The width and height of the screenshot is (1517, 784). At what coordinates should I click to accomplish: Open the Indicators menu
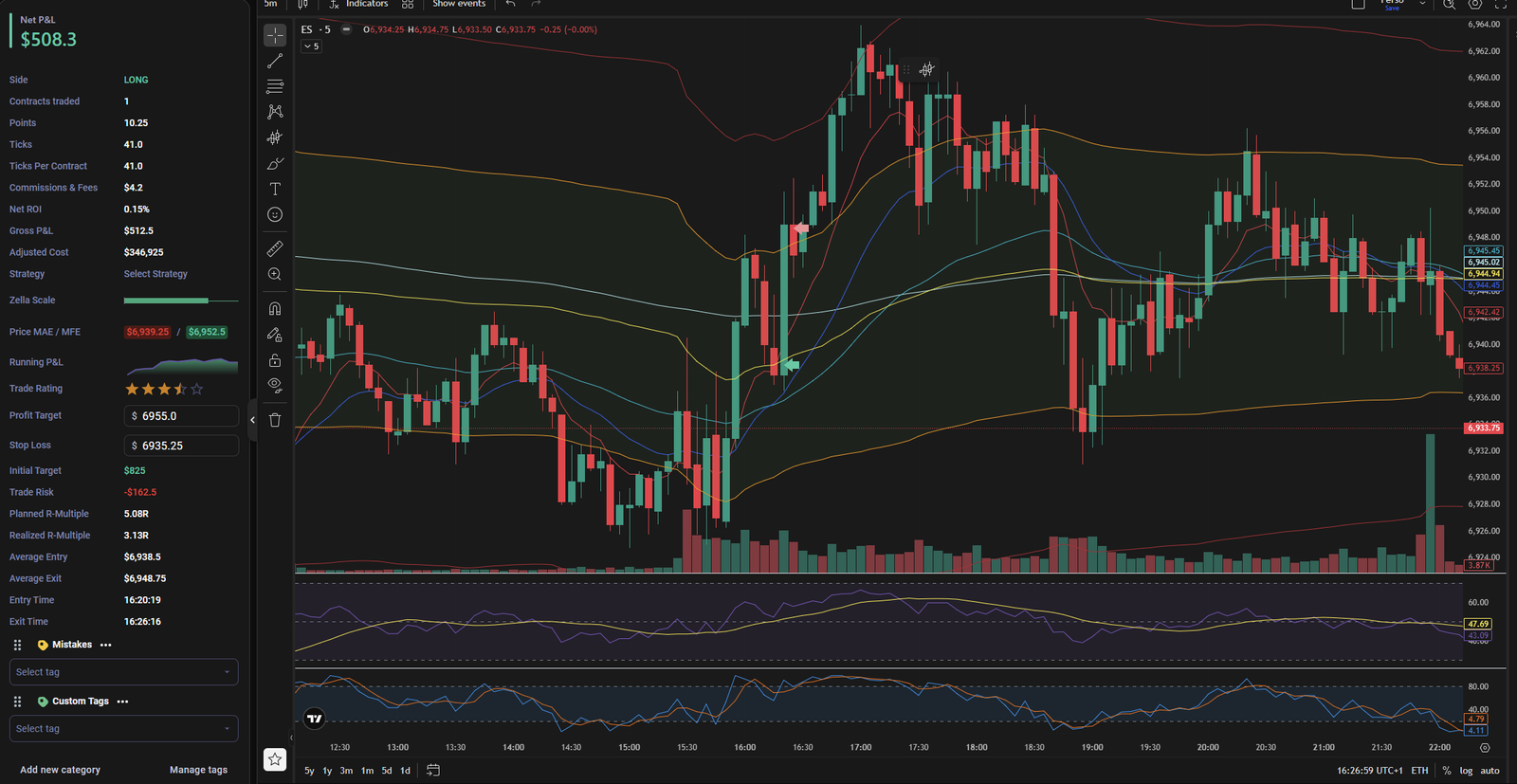pyautogui.click(x=358, y=5)
